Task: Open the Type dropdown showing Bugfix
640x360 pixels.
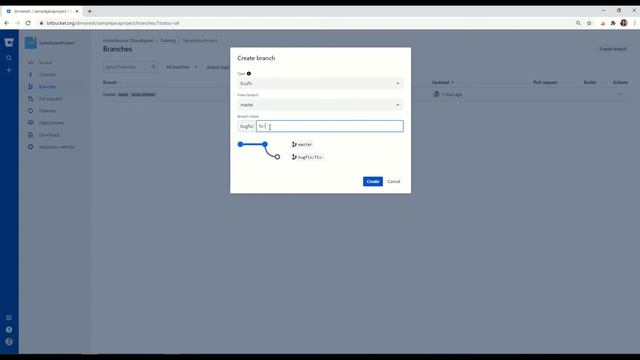Action: (x=320, y=83)
